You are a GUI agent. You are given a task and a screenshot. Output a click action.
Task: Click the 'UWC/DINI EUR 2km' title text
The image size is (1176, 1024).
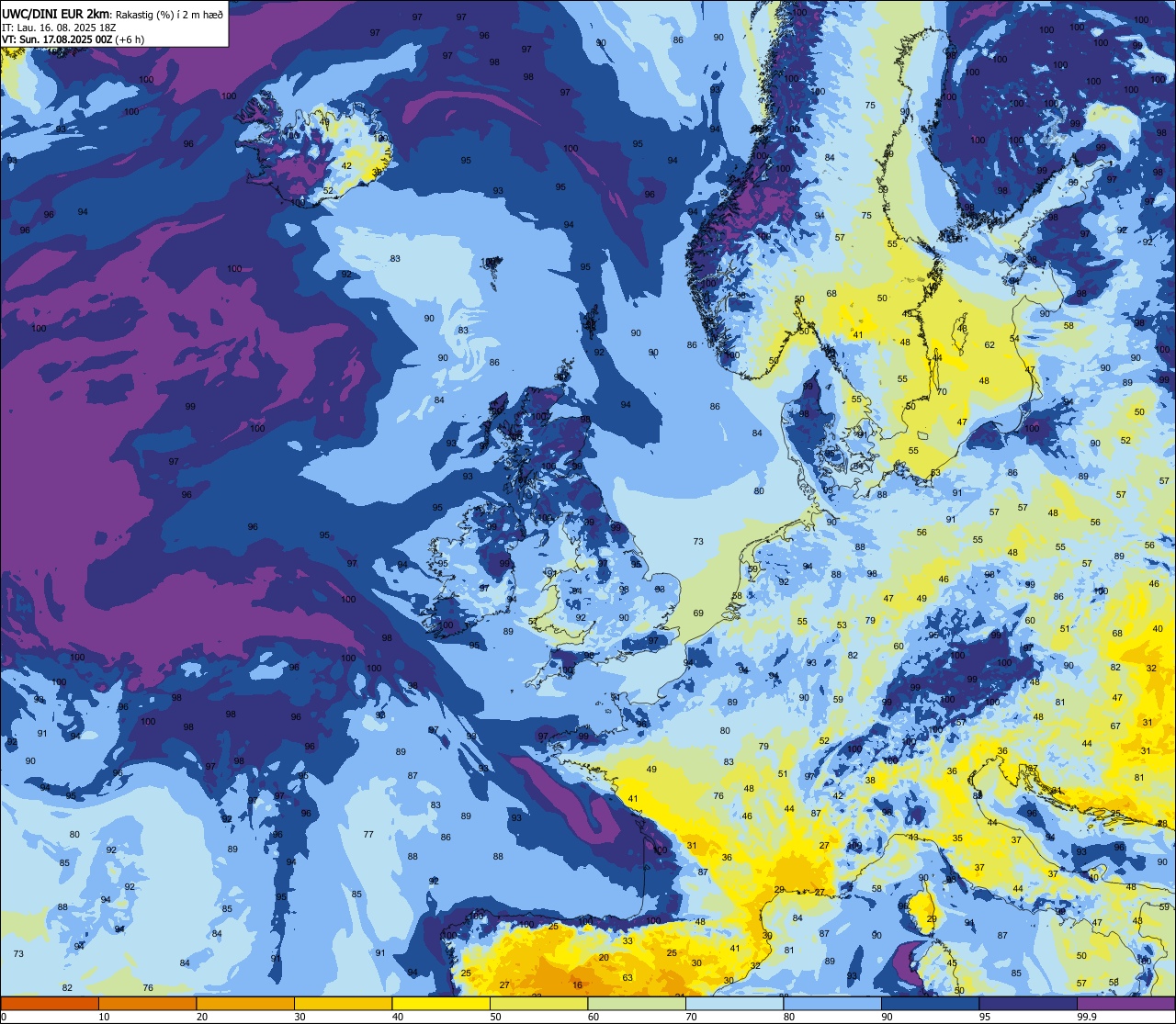(57, 14)
